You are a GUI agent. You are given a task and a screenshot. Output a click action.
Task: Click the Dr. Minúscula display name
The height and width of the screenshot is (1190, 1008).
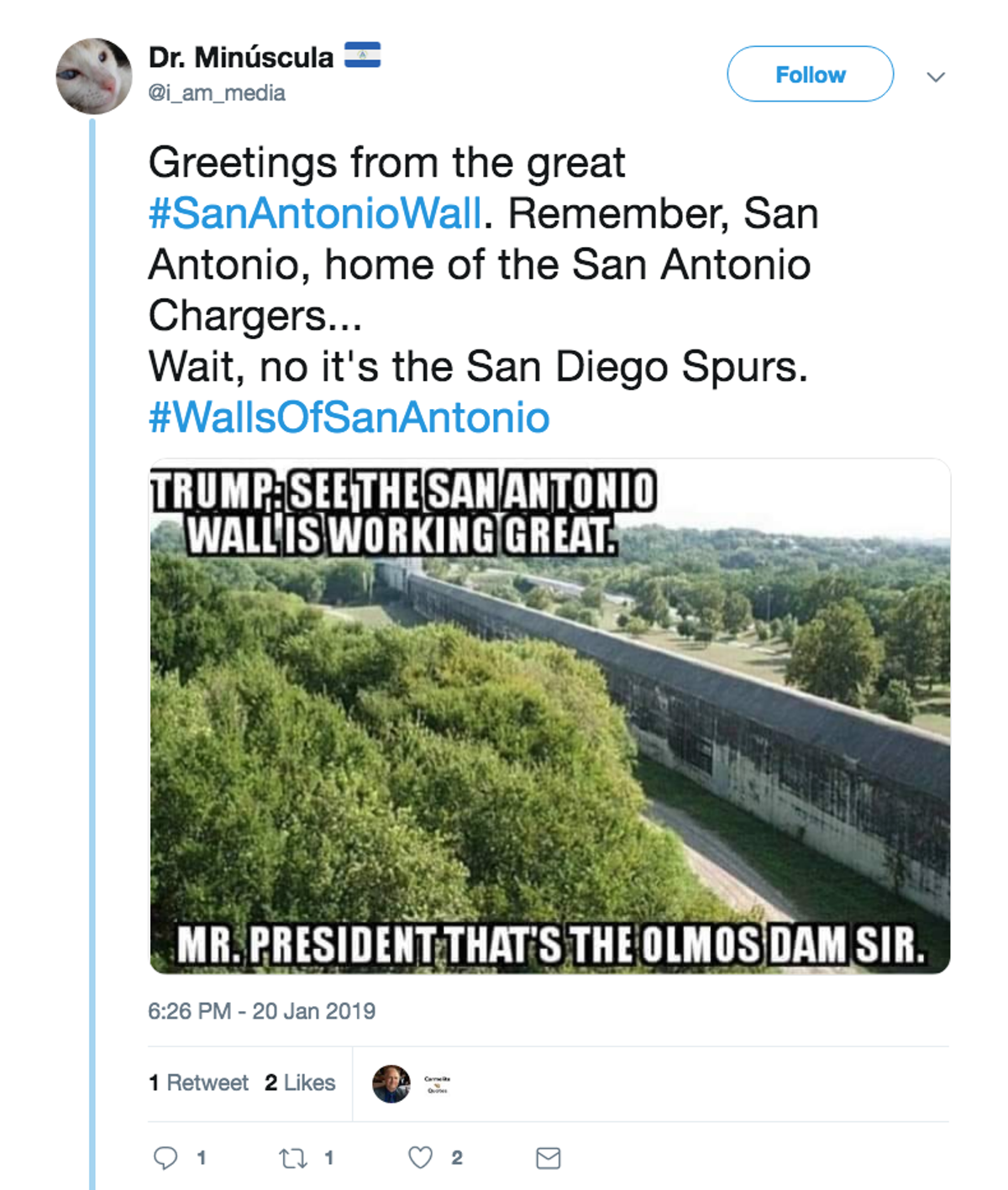coord(241,57)
